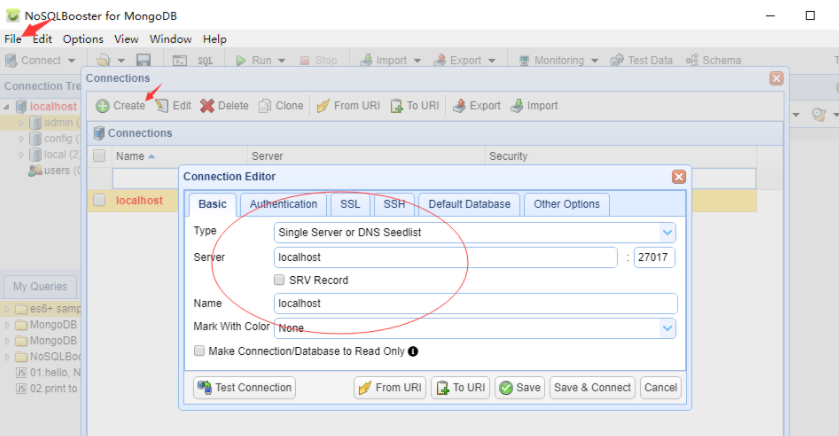Open the Options menu
Screen dimensions: 839x436
[83, 39]
